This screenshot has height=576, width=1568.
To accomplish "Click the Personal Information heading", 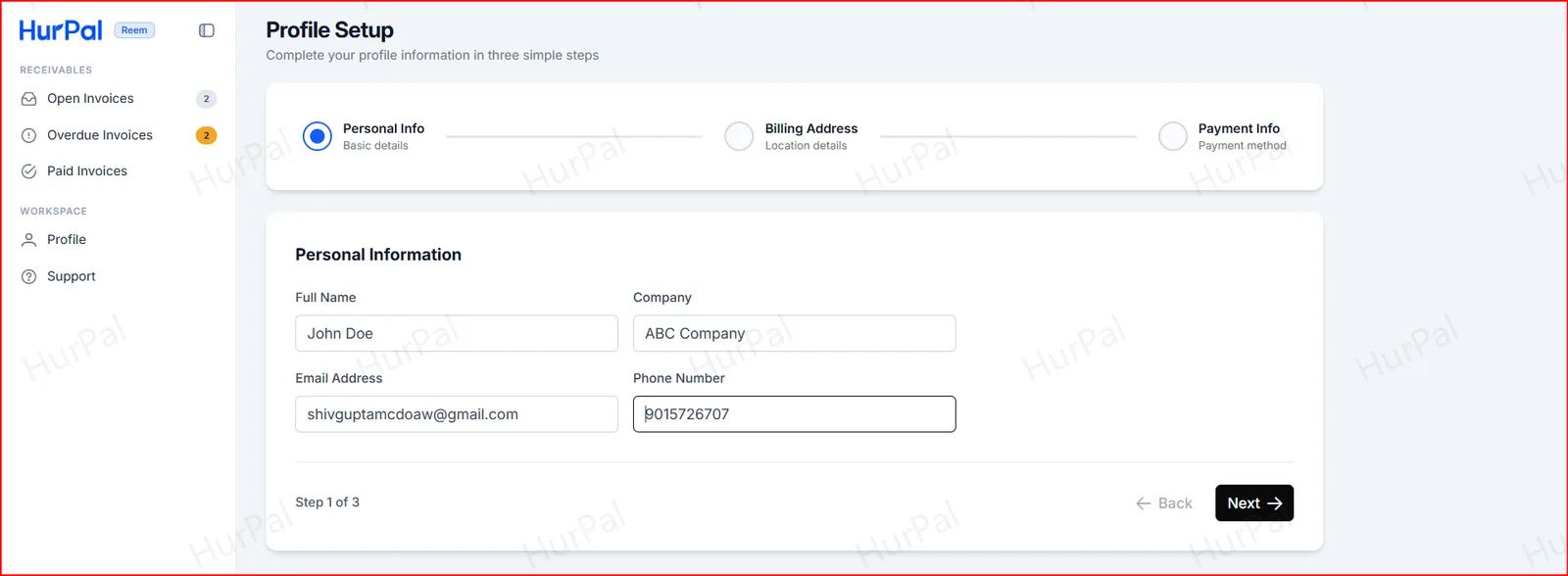I will [378, 255].
